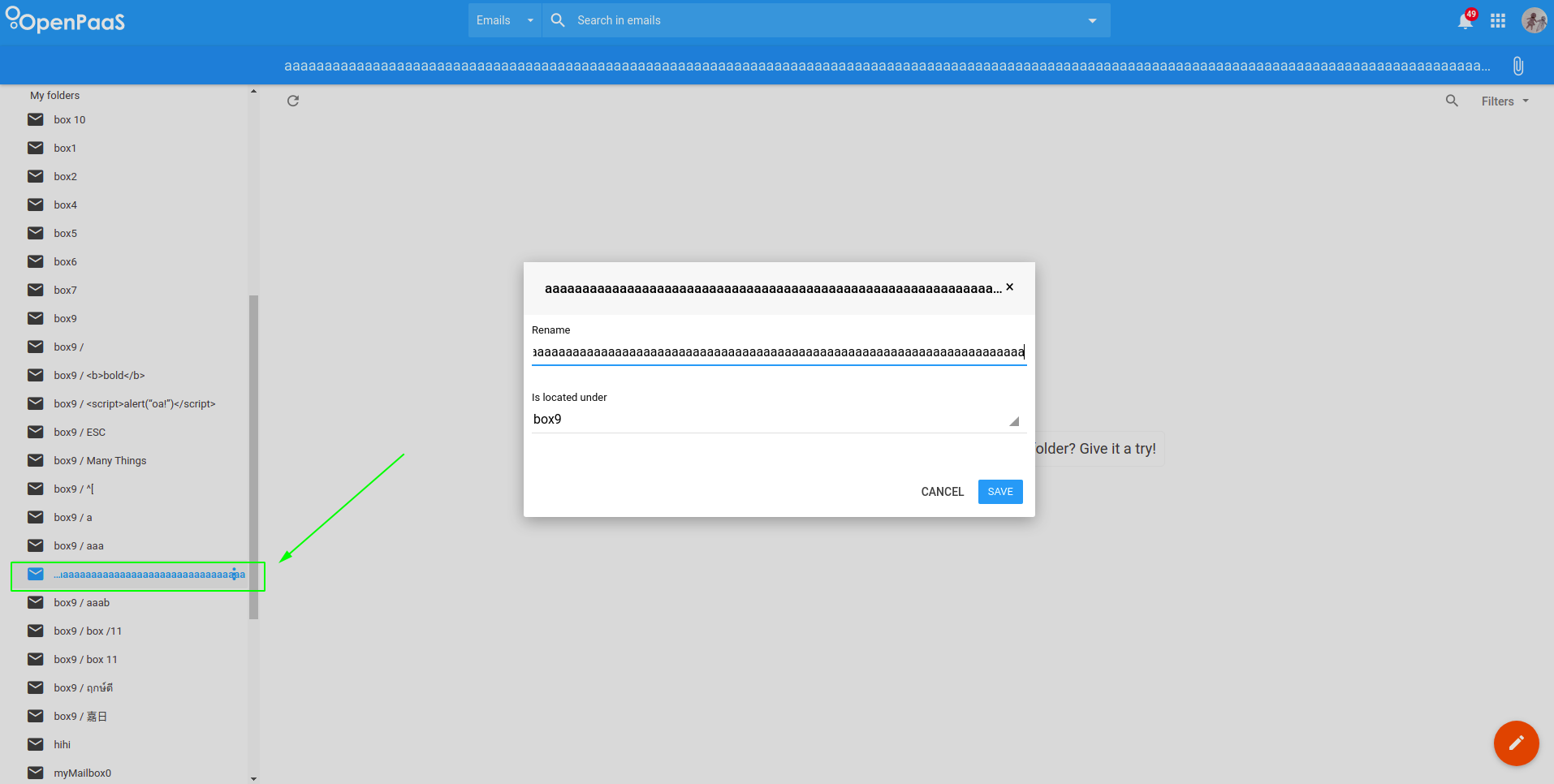Open the Filters dropdown
1554x784 pixels.
pos(1502,101)
